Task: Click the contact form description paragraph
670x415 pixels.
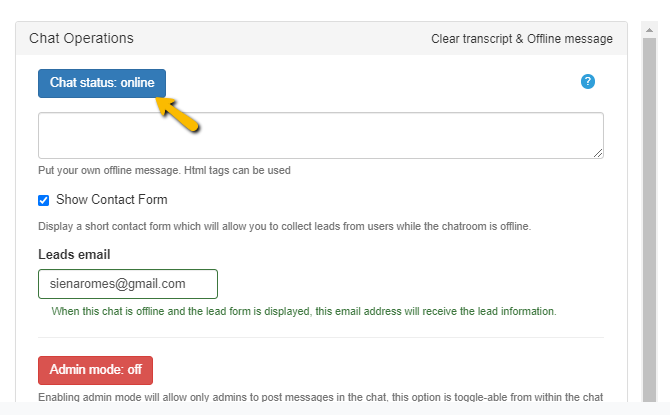Action: coord(284,226)
